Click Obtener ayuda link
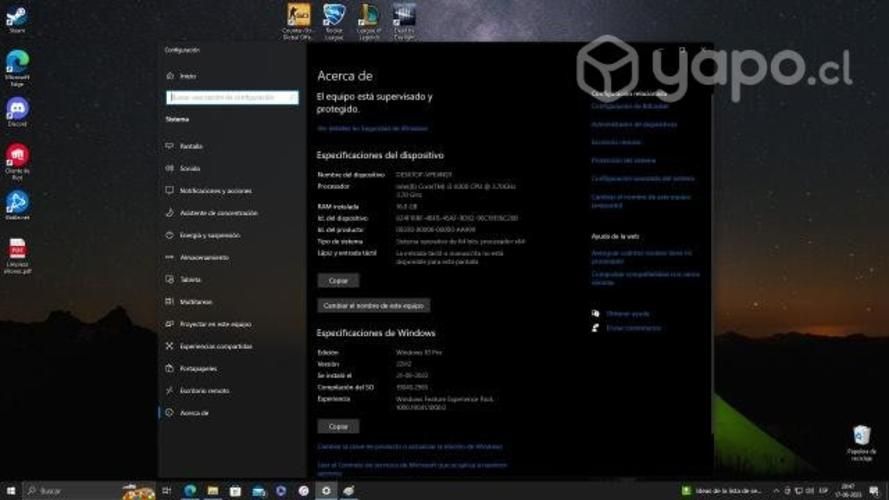The width and height of the screenshot is (889, 500). click(628, 313)
